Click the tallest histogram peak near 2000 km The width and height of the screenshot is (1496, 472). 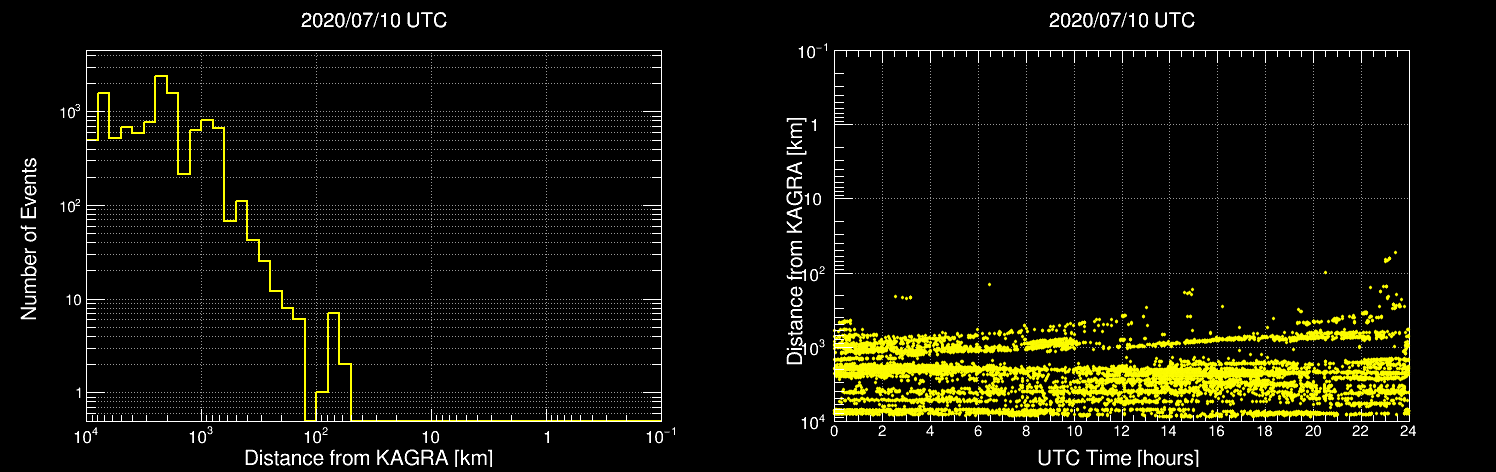[x=161, y=77]
